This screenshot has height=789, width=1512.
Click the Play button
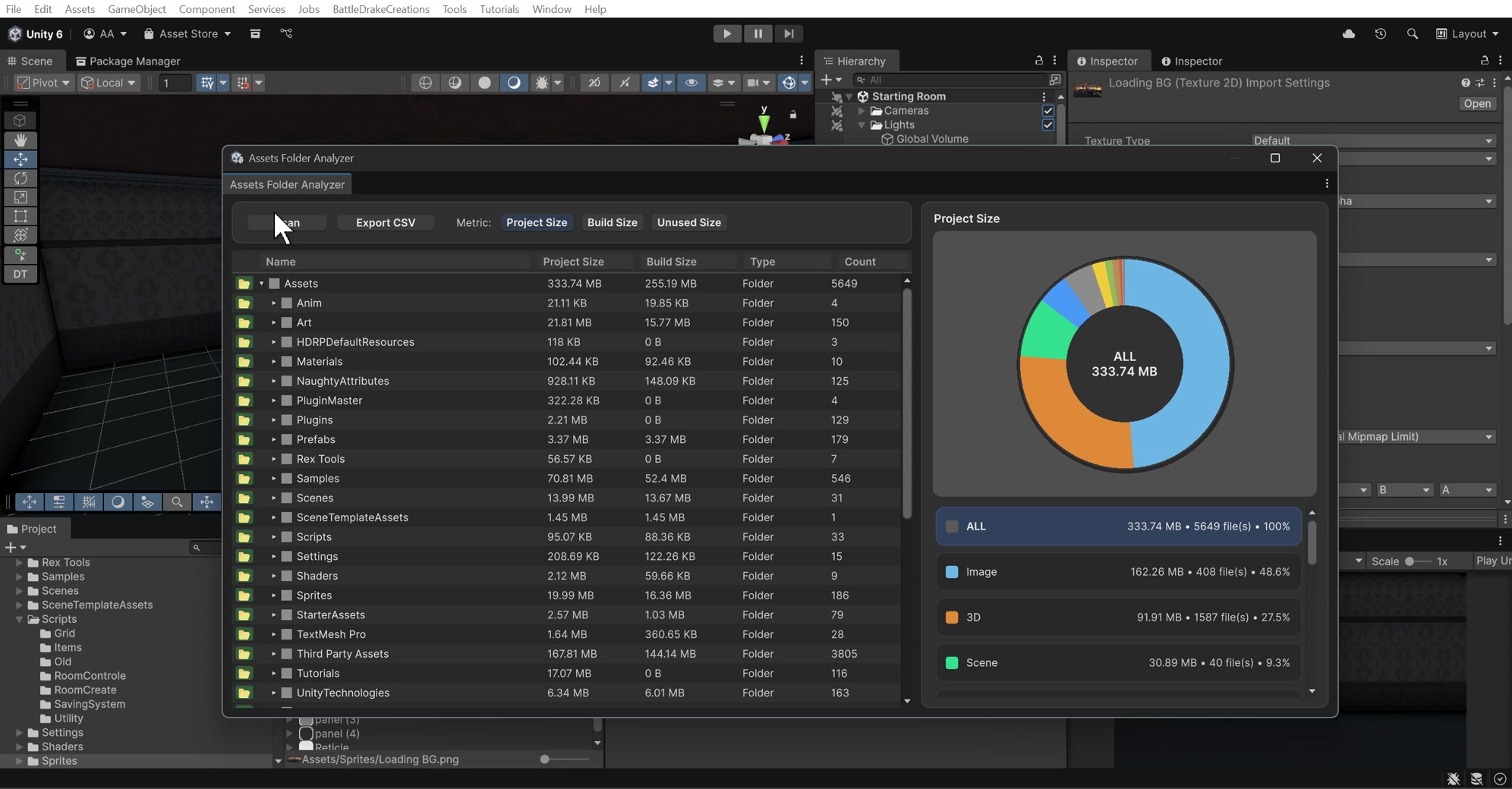(727, 33)
